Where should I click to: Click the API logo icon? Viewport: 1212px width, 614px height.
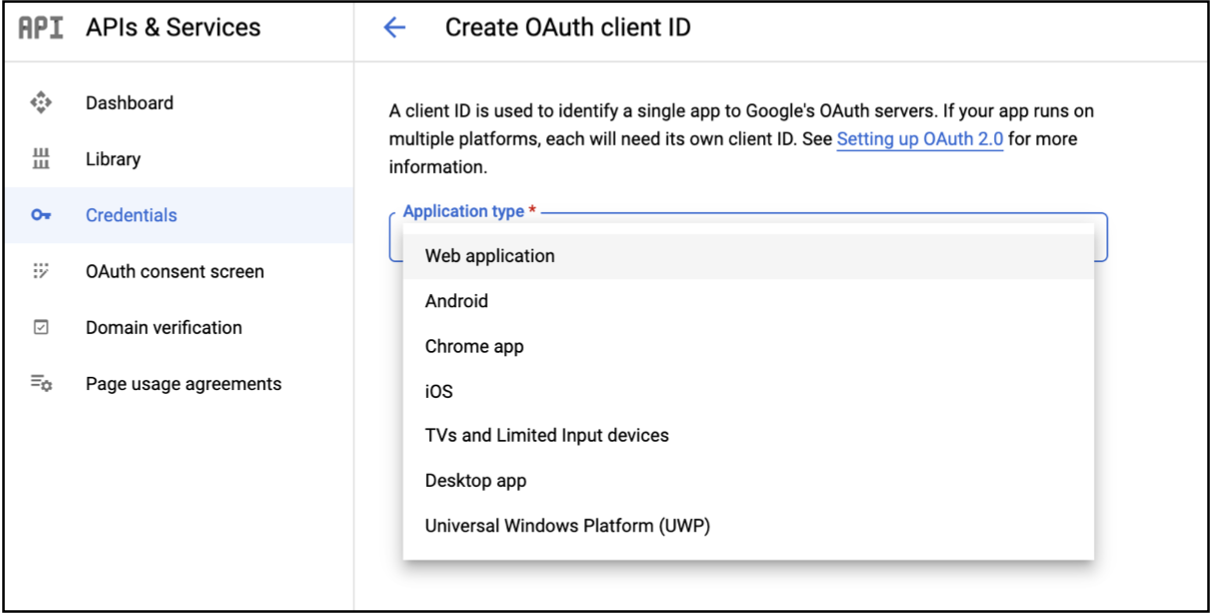[x=41, y=27]
